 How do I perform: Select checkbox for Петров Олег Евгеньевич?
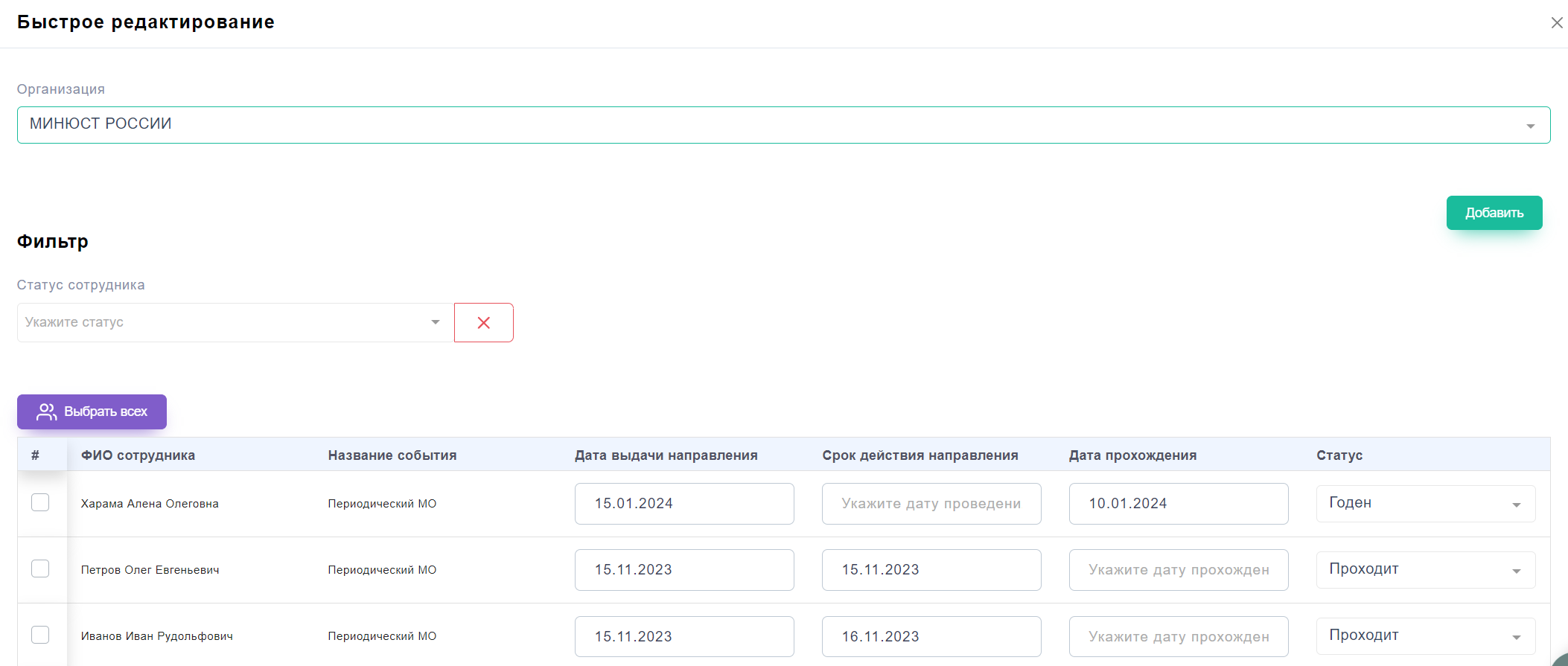click(x=40, y=569)
